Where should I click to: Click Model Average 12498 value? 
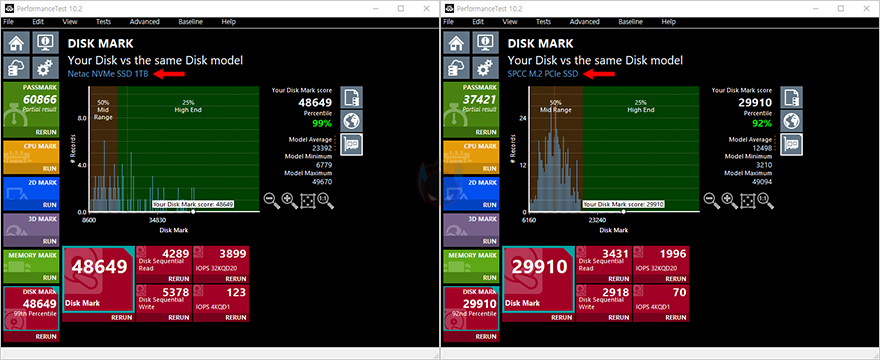click(762, 147)
